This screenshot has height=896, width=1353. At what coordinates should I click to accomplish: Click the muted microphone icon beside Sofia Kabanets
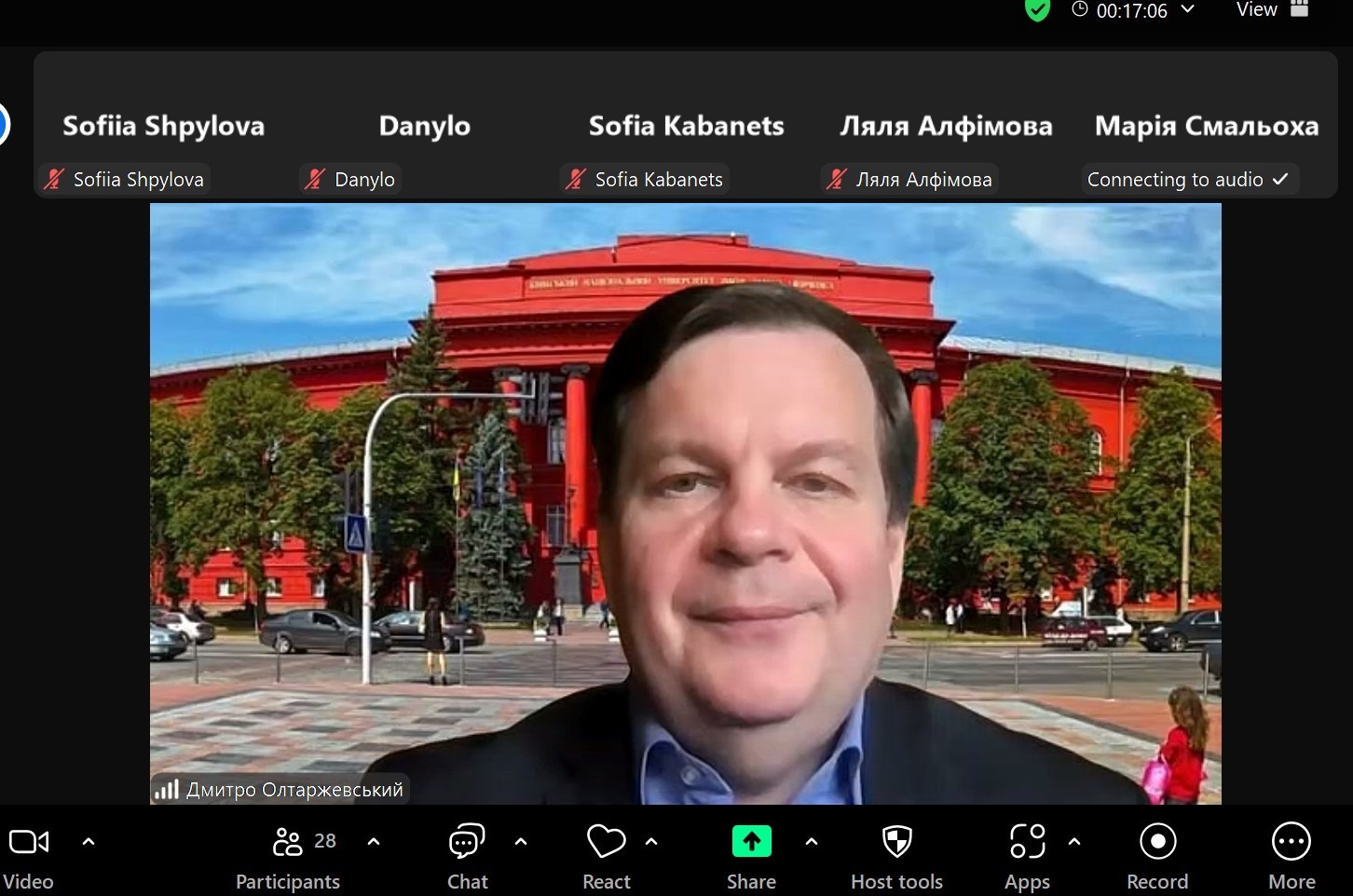(577, 179)
